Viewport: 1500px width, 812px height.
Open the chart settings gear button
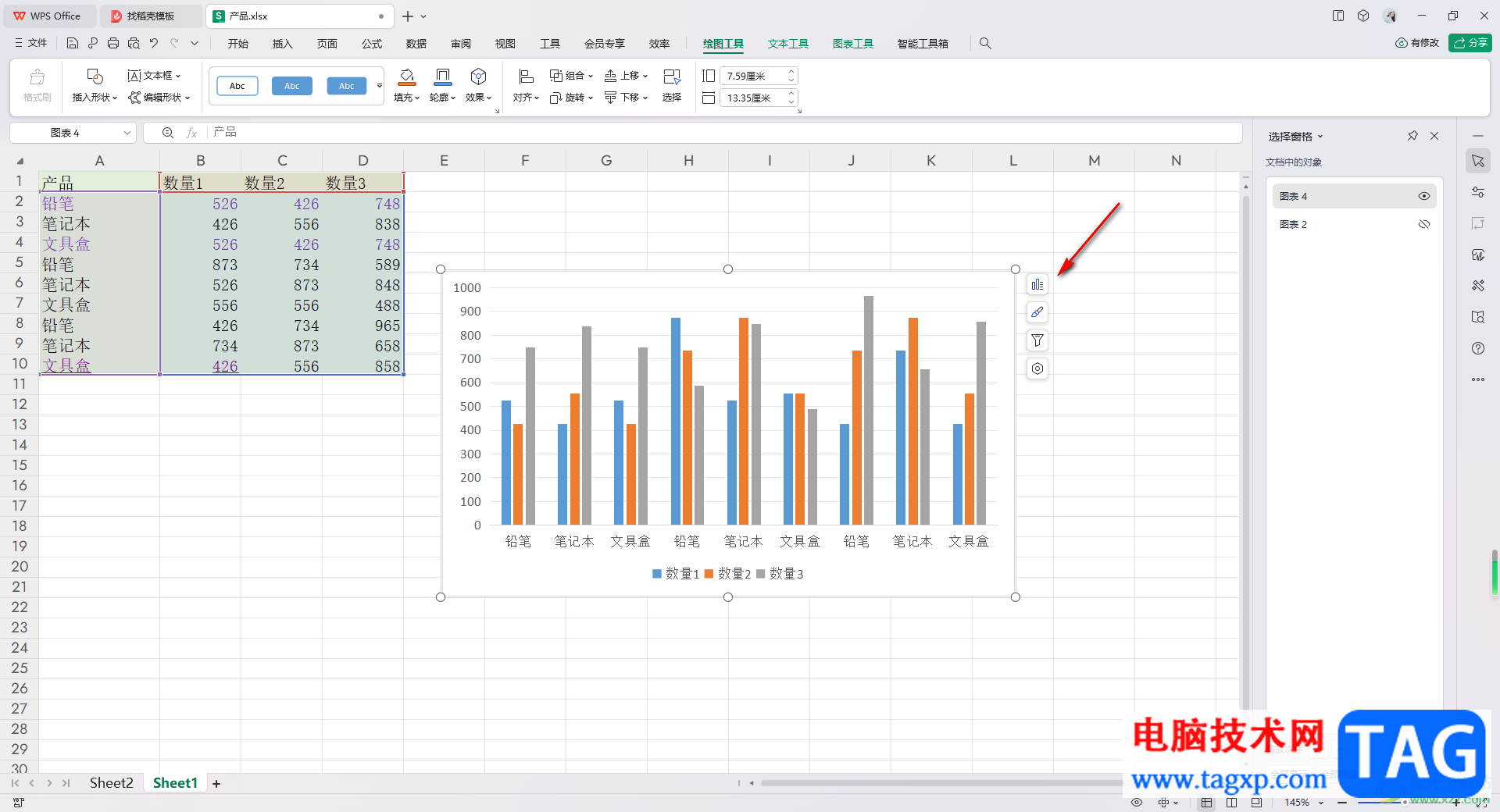(1037, 369)
